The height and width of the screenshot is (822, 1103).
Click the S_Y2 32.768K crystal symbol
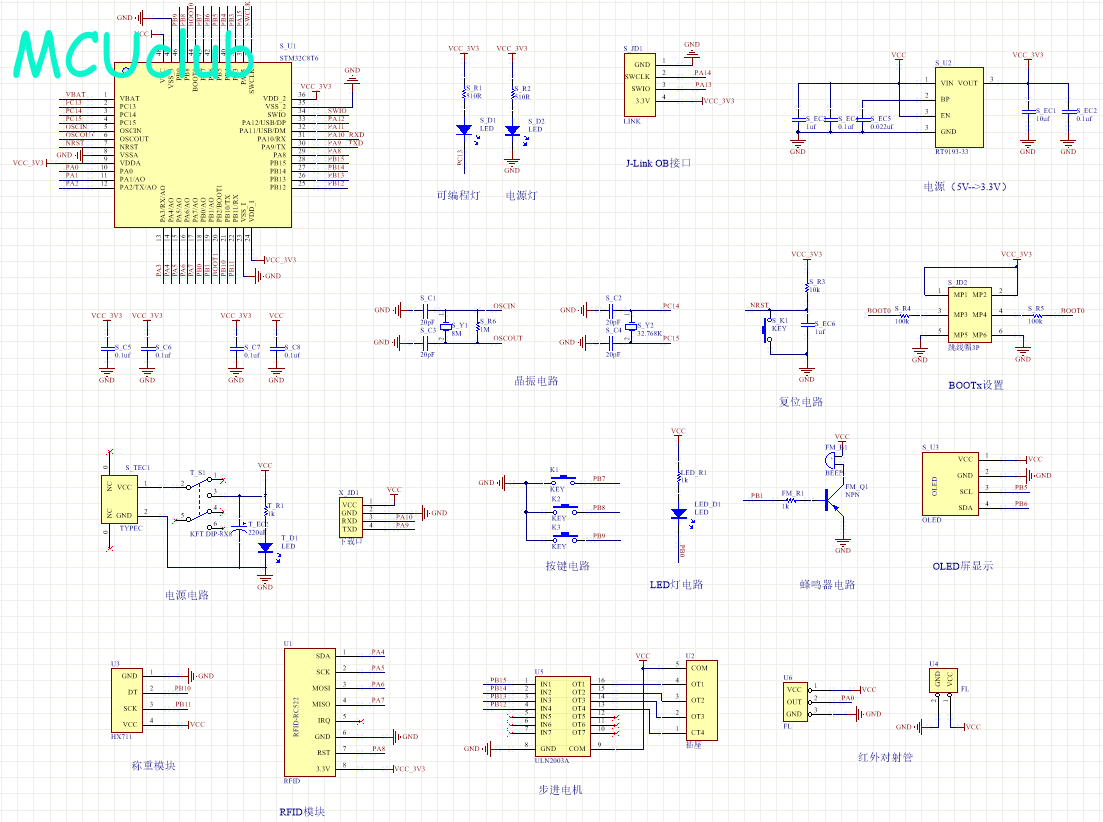(631, 326)
